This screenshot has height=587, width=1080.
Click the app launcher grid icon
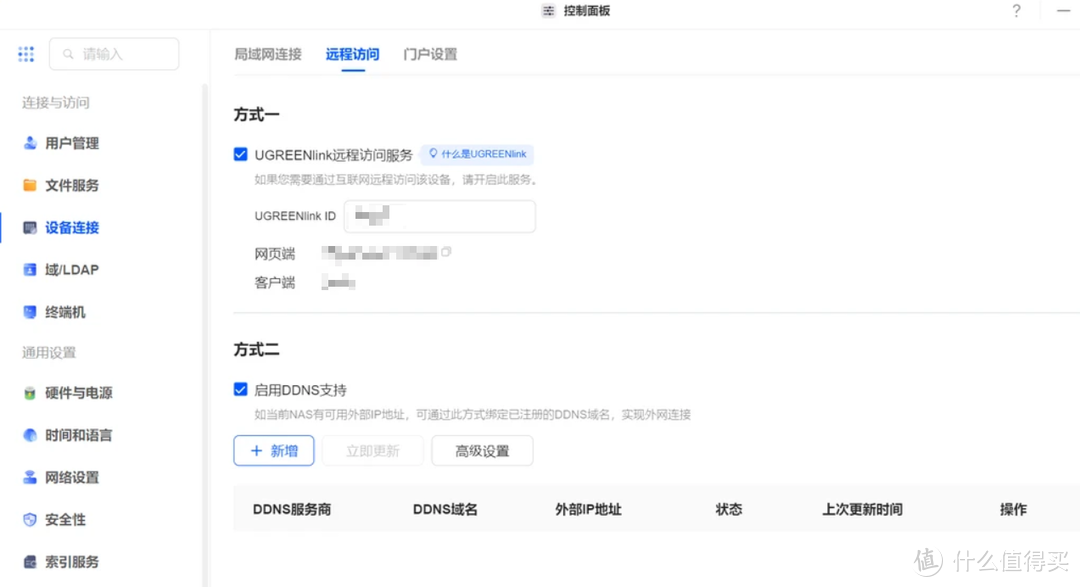pos(26,54)
